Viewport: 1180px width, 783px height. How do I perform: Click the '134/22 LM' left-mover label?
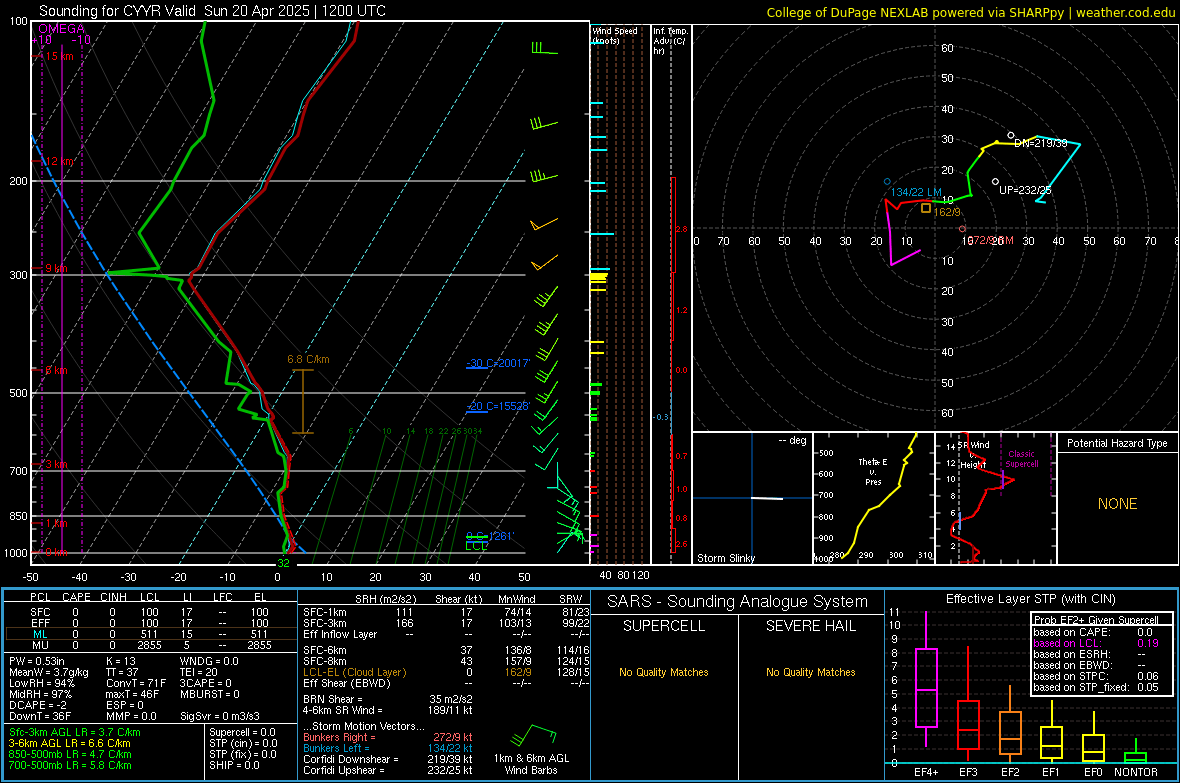tap(916, 192)
